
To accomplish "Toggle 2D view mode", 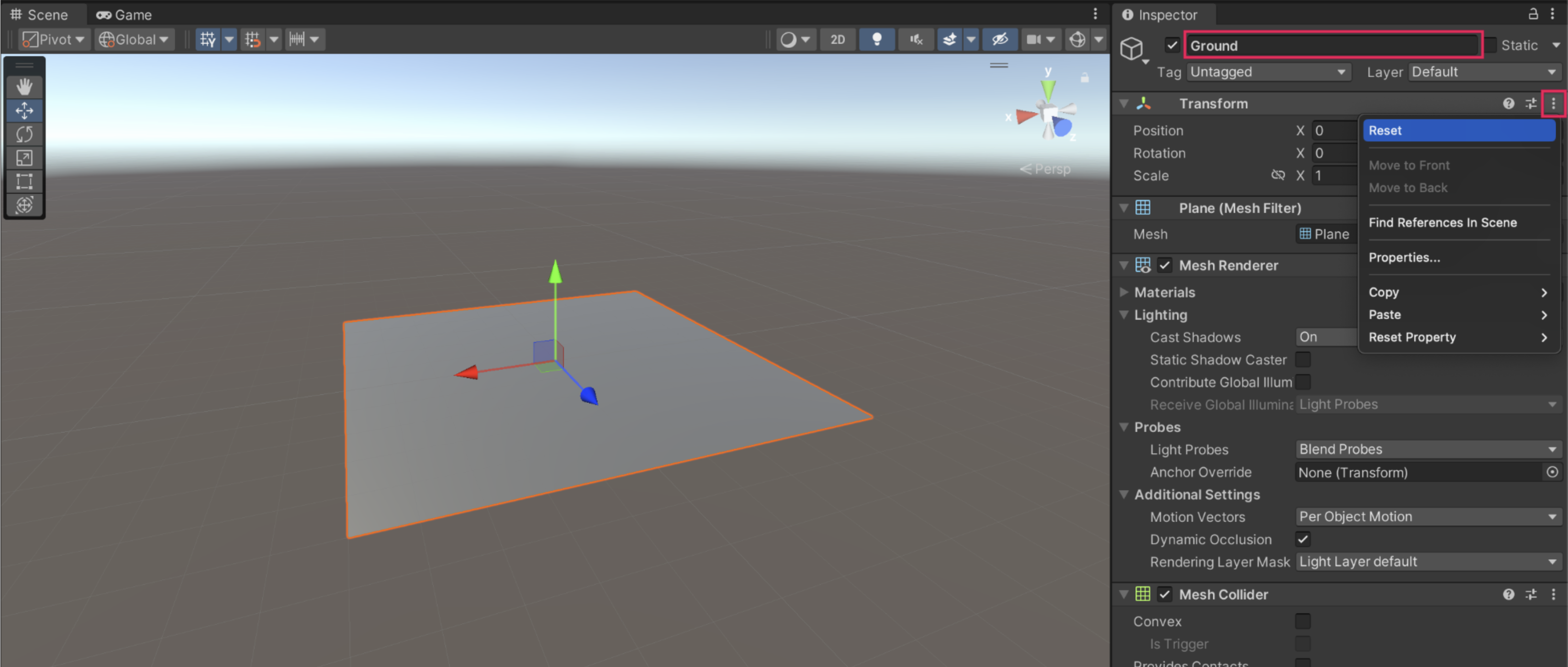I will click(838, 40).
